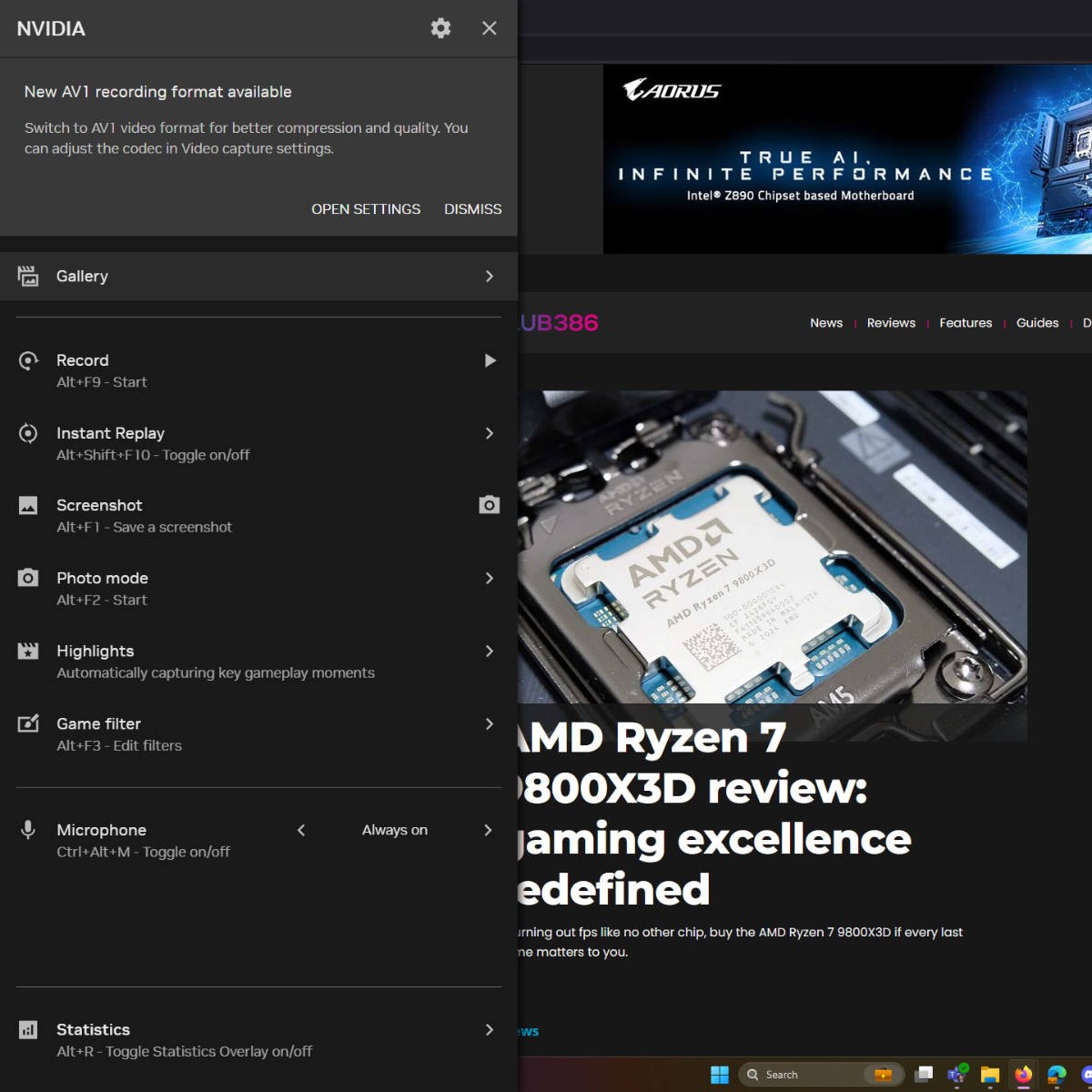Open the Features menu on Club386
1092x1092 pixels.
pyautogui.click(x=966, y=322)
